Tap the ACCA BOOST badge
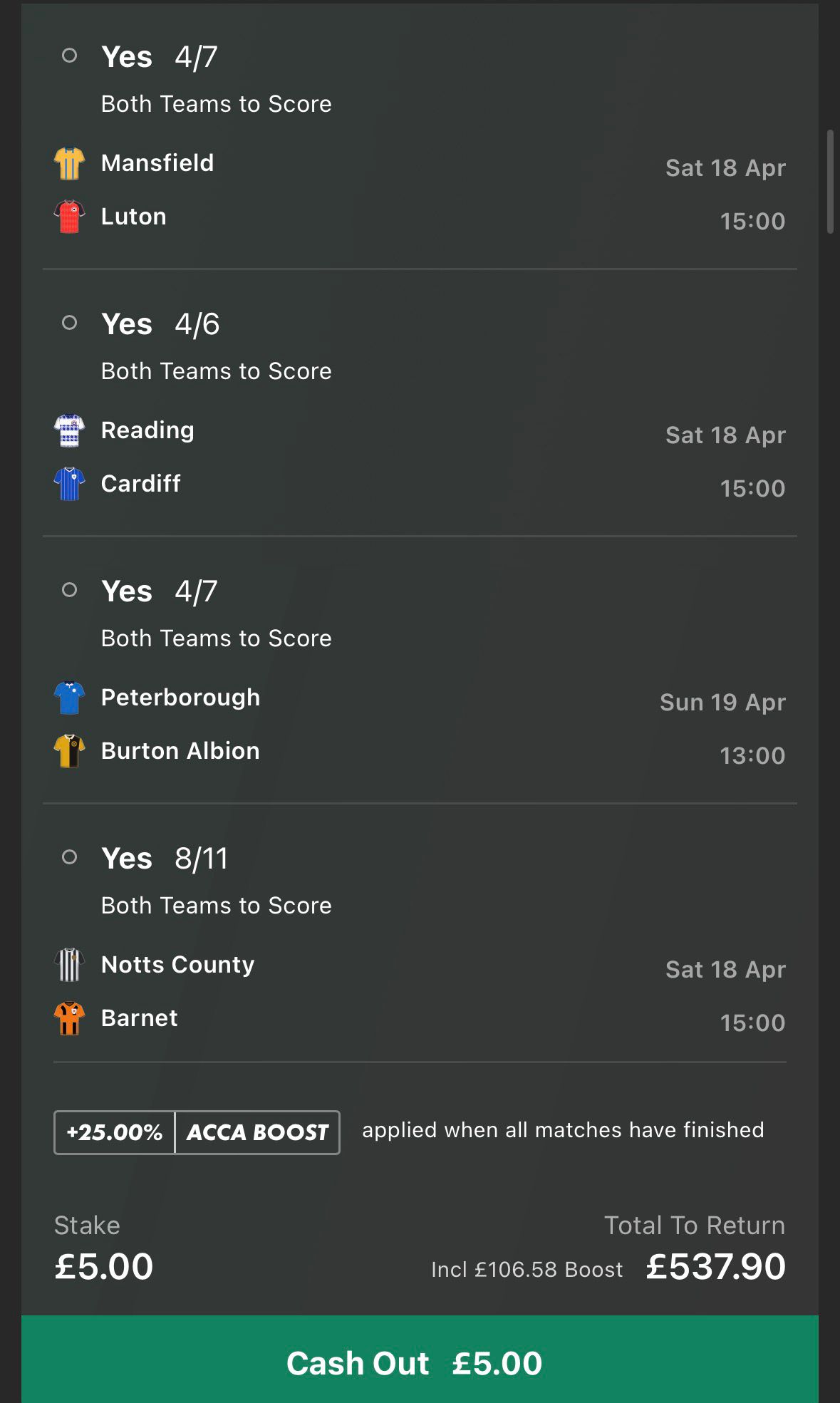This screenshot has height=1403, width=840. (x=257, y=1132)
